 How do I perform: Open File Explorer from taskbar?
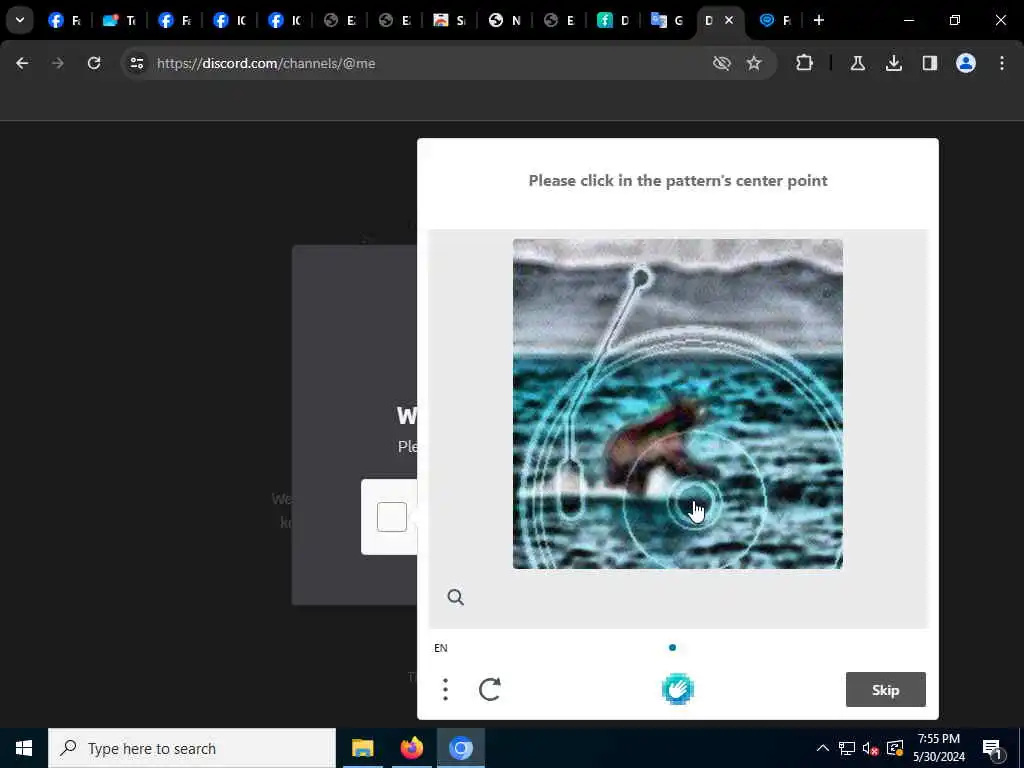pyautogui.click(x=362, y=748)
